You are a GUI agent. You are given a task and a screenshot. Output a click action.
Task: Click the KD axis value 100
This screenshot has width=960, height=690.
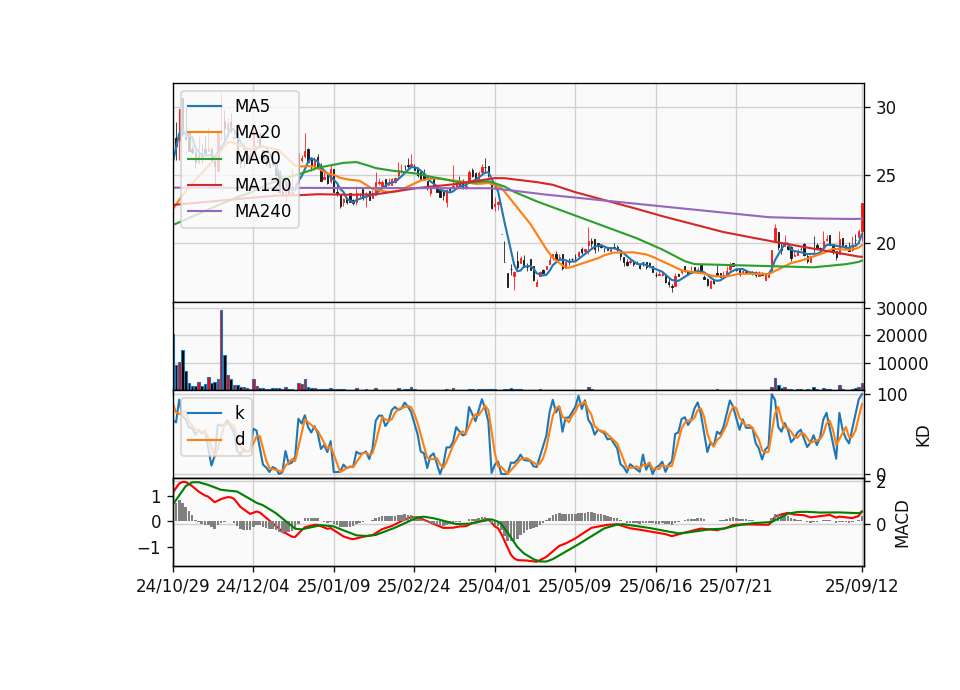click(x=892, y=395)
